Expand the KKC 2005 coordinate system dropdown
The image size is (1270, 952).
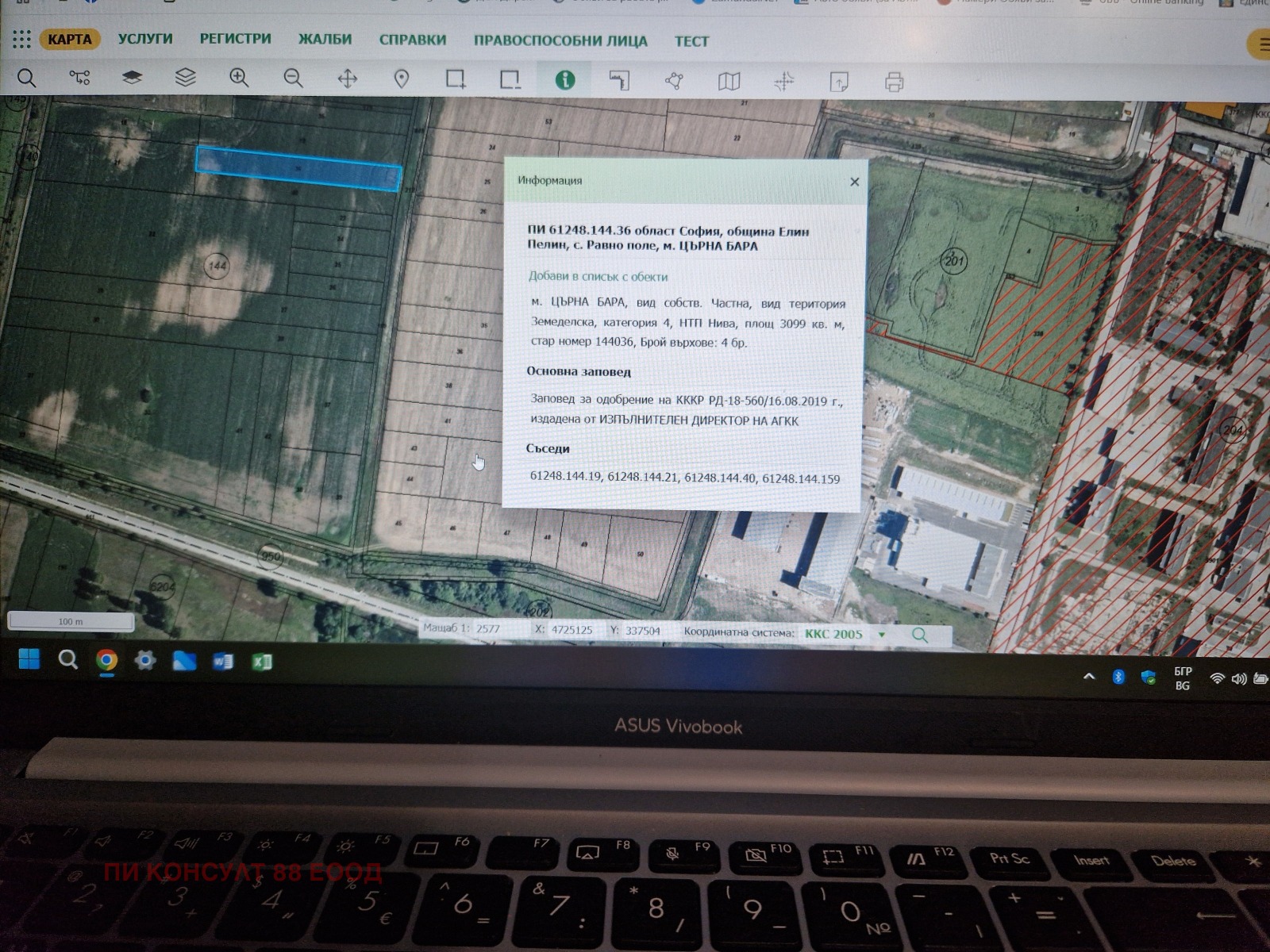(881, 635)
